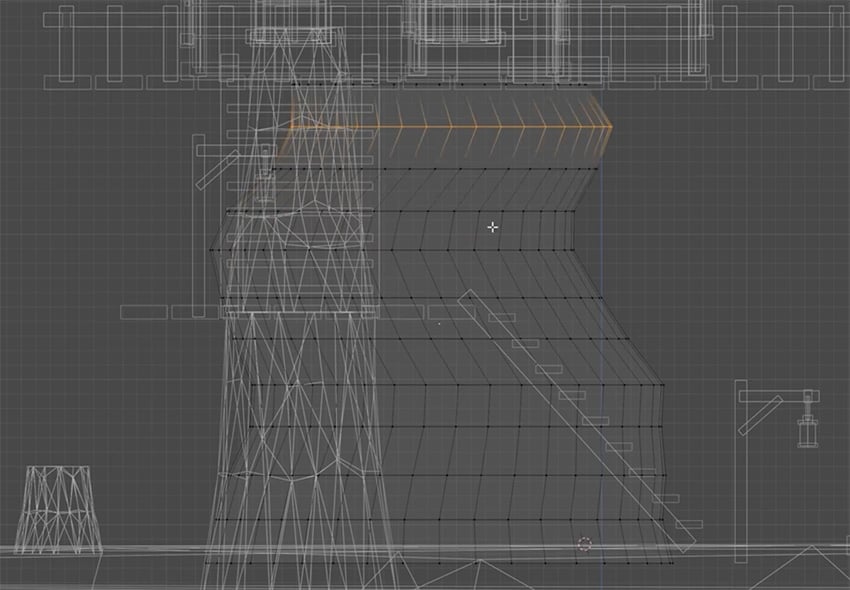
Task: Select the long diagonal staircase beam
Action: coord(577,421)
